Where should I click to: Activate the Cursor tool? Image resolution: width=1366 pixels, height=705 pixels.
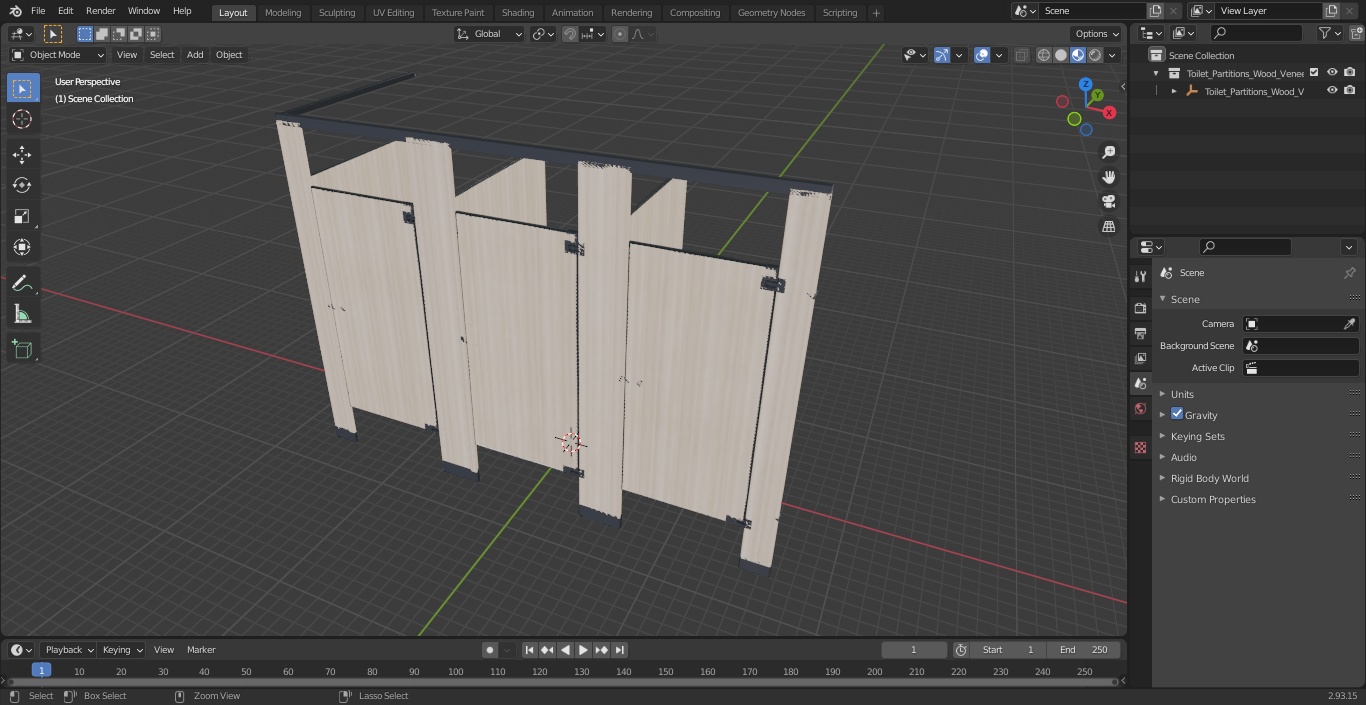coord(22,119)
